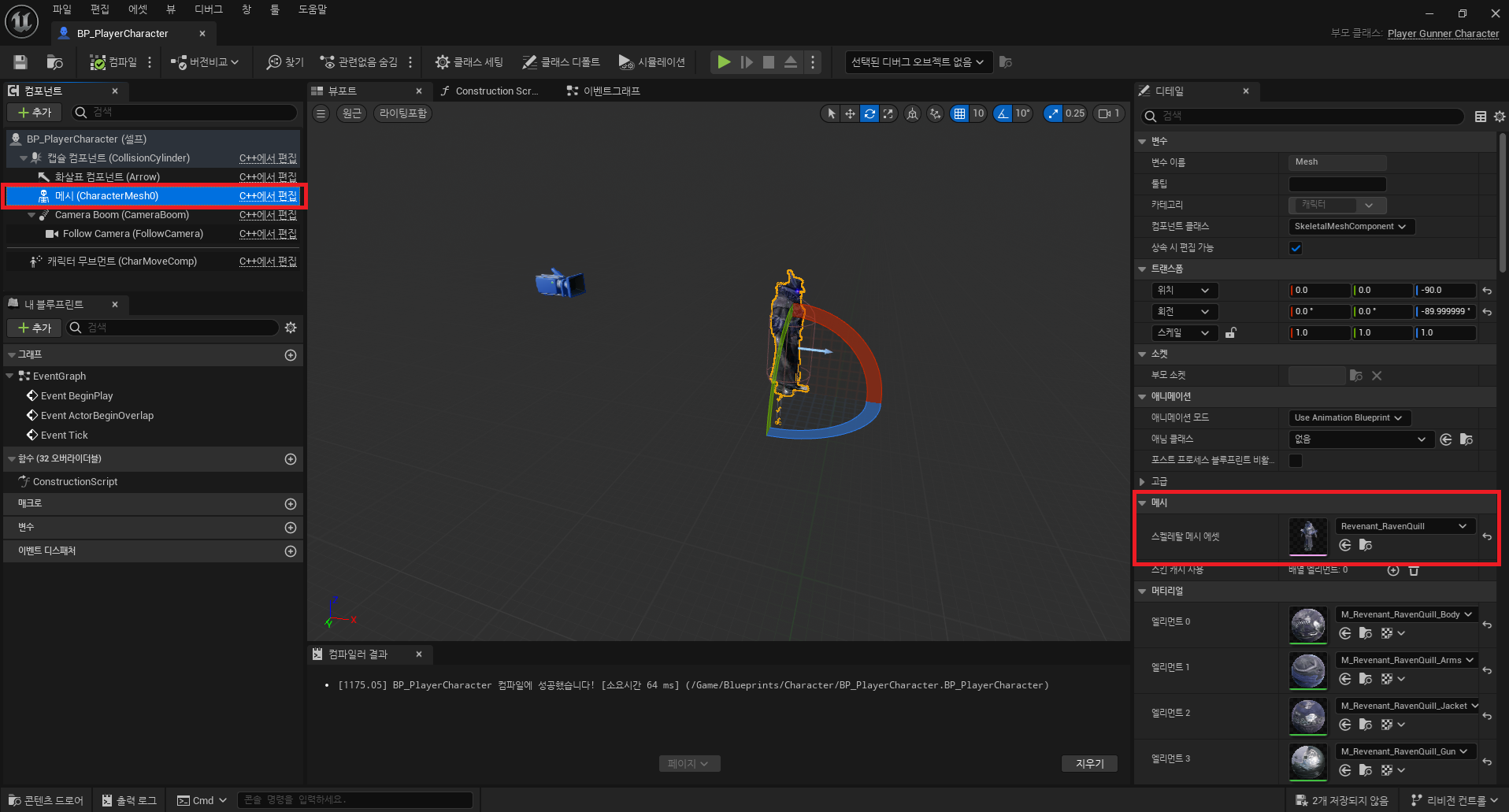Select 화살표 컴포넌트 (Arrow) in components

point(107,177)
